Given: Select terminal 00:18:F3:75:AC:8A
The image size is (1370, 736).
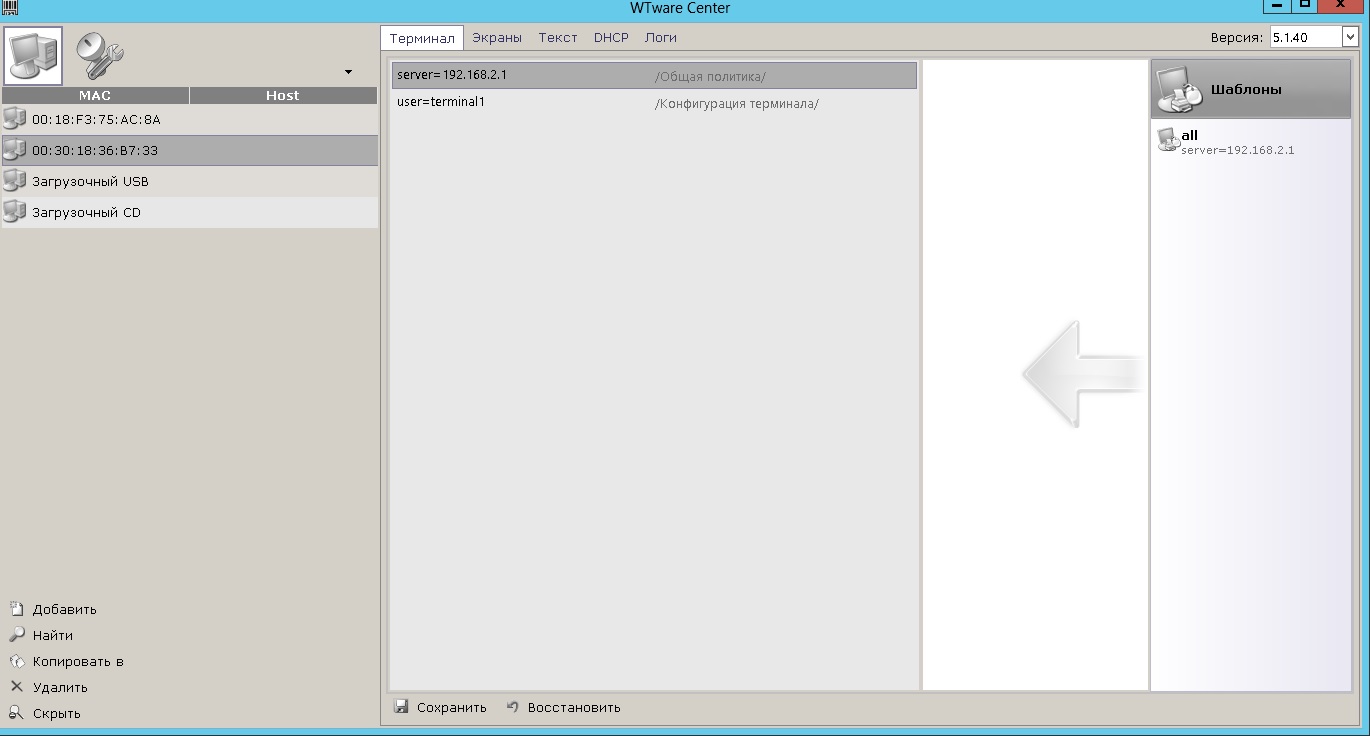Looking at the screenshot, I should coord(96,120).
